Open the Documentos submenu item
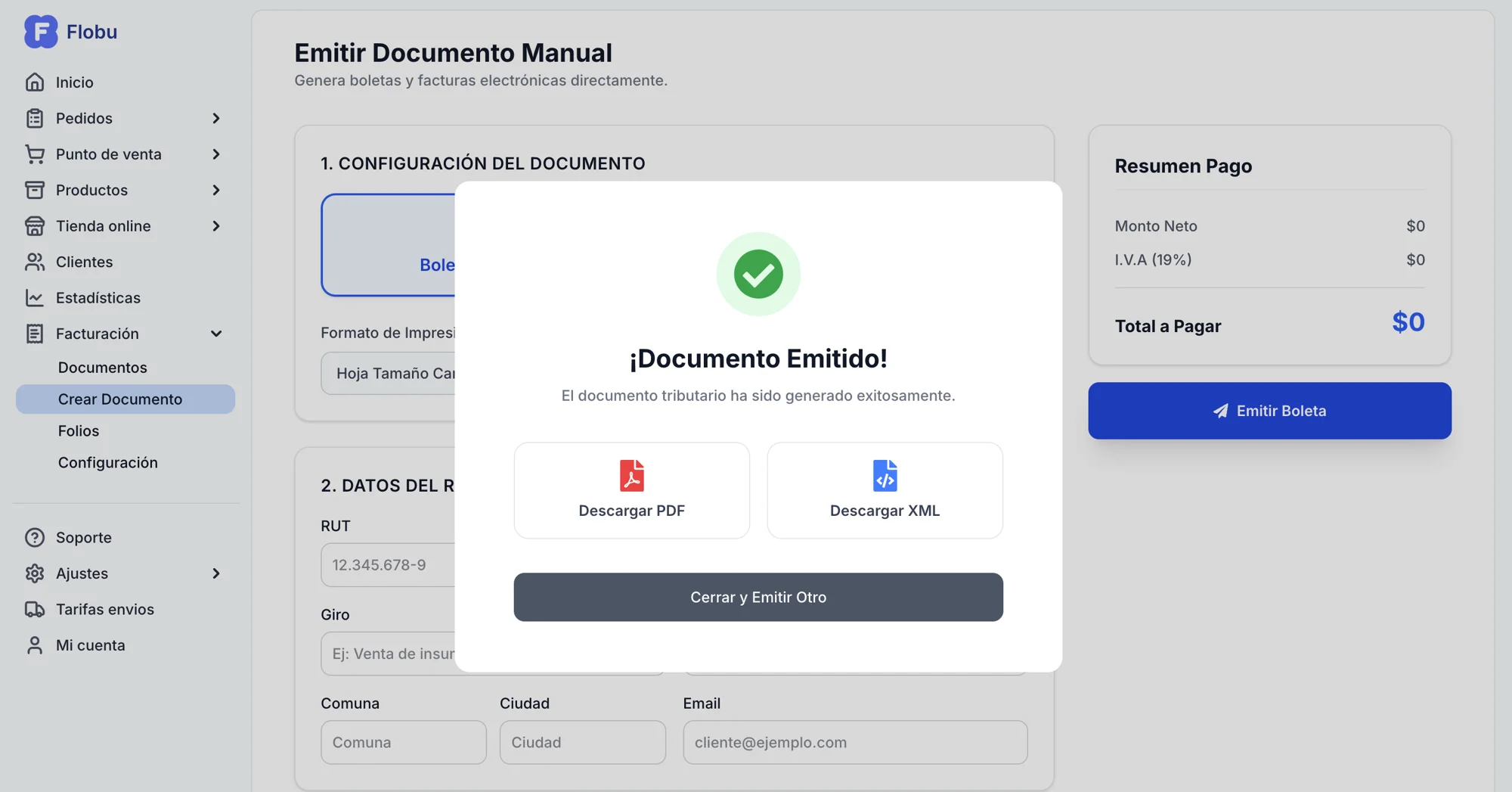 (103, 368)
